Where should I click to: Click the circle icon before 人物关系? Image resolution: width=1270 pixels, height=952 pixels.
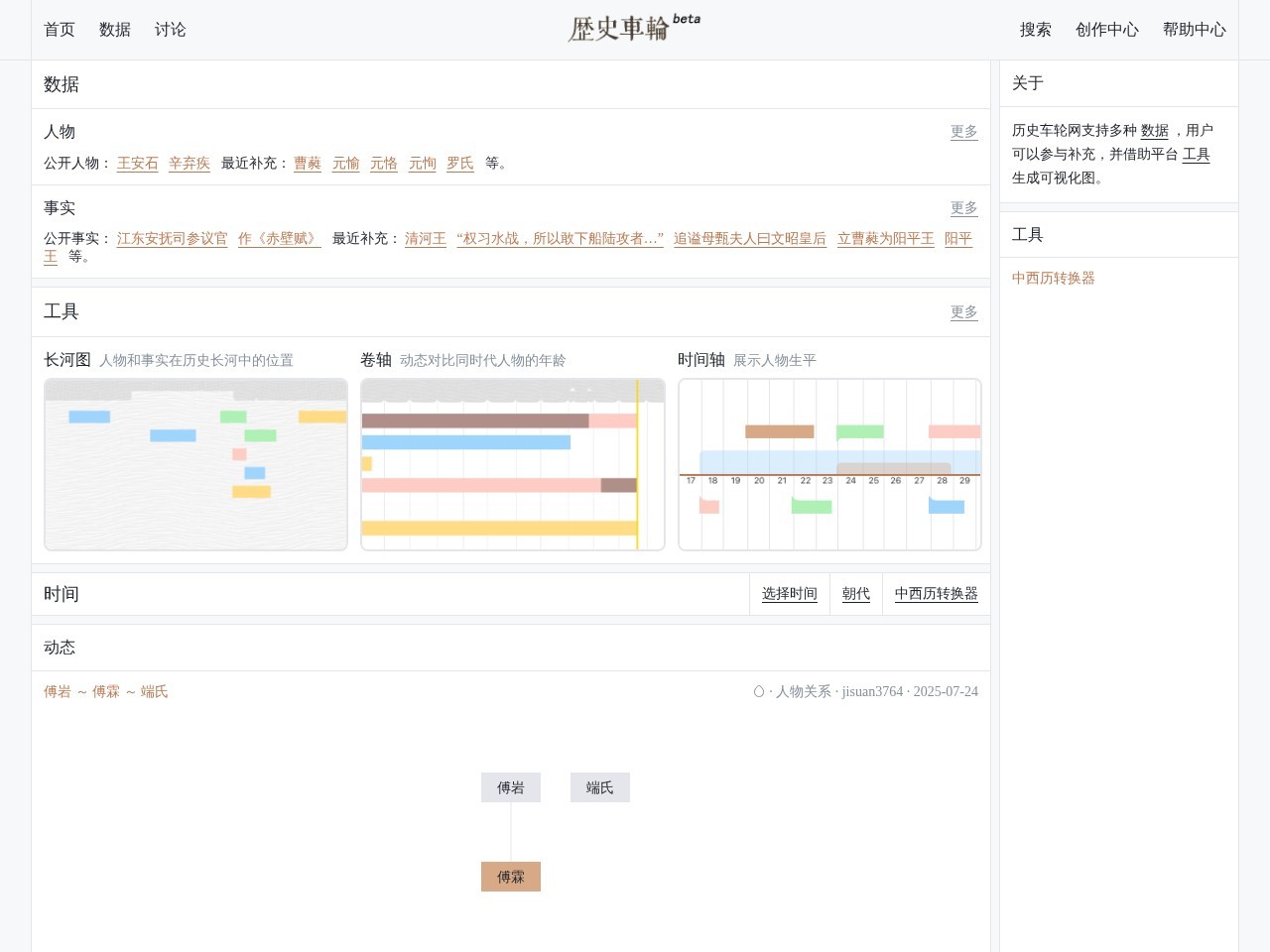point(759,692)
